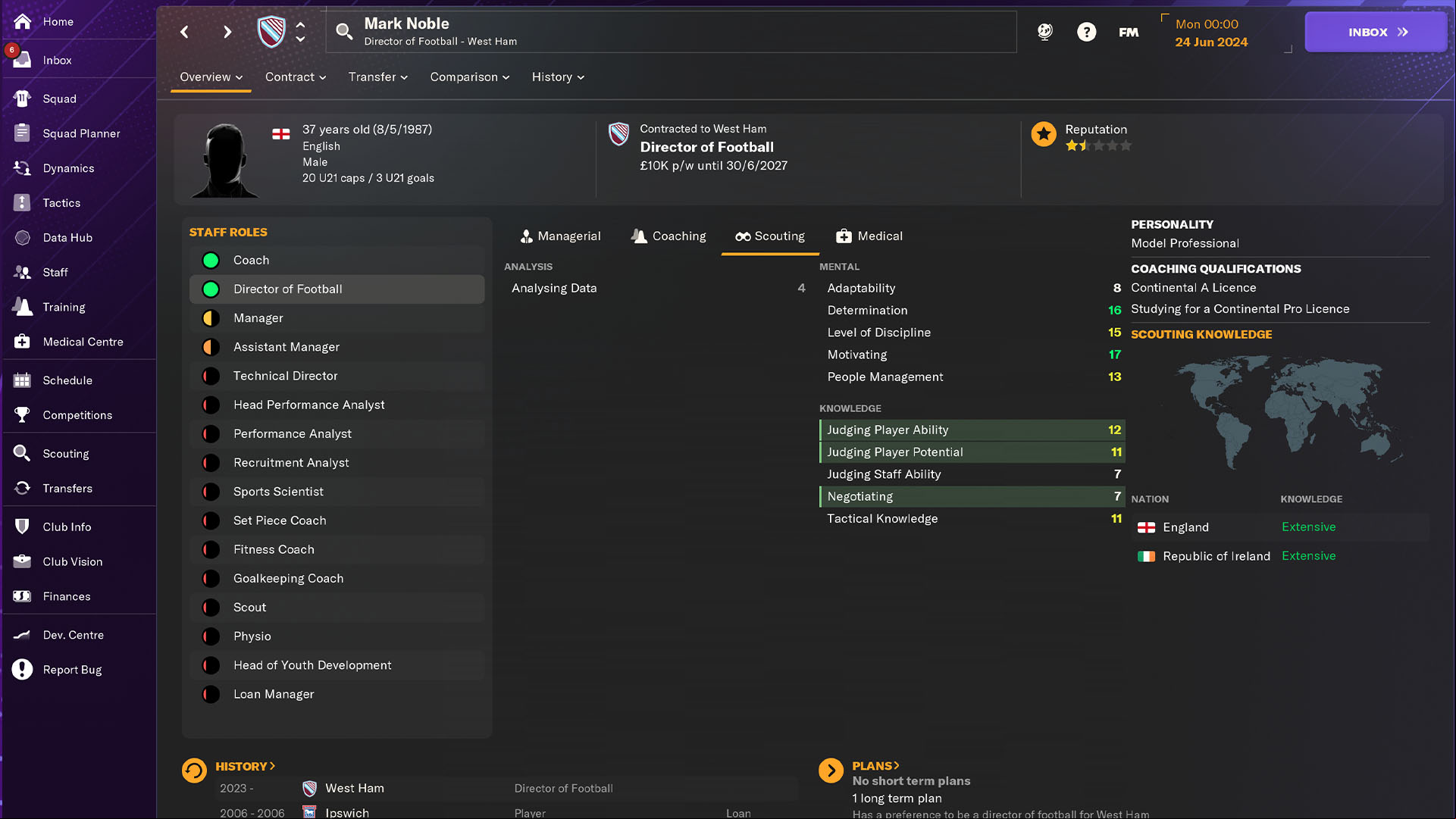Image resolution: width=1456 pixels, height=819 pixels.
Task: Click the INBOX continue button
Action: pos(1376,32)
